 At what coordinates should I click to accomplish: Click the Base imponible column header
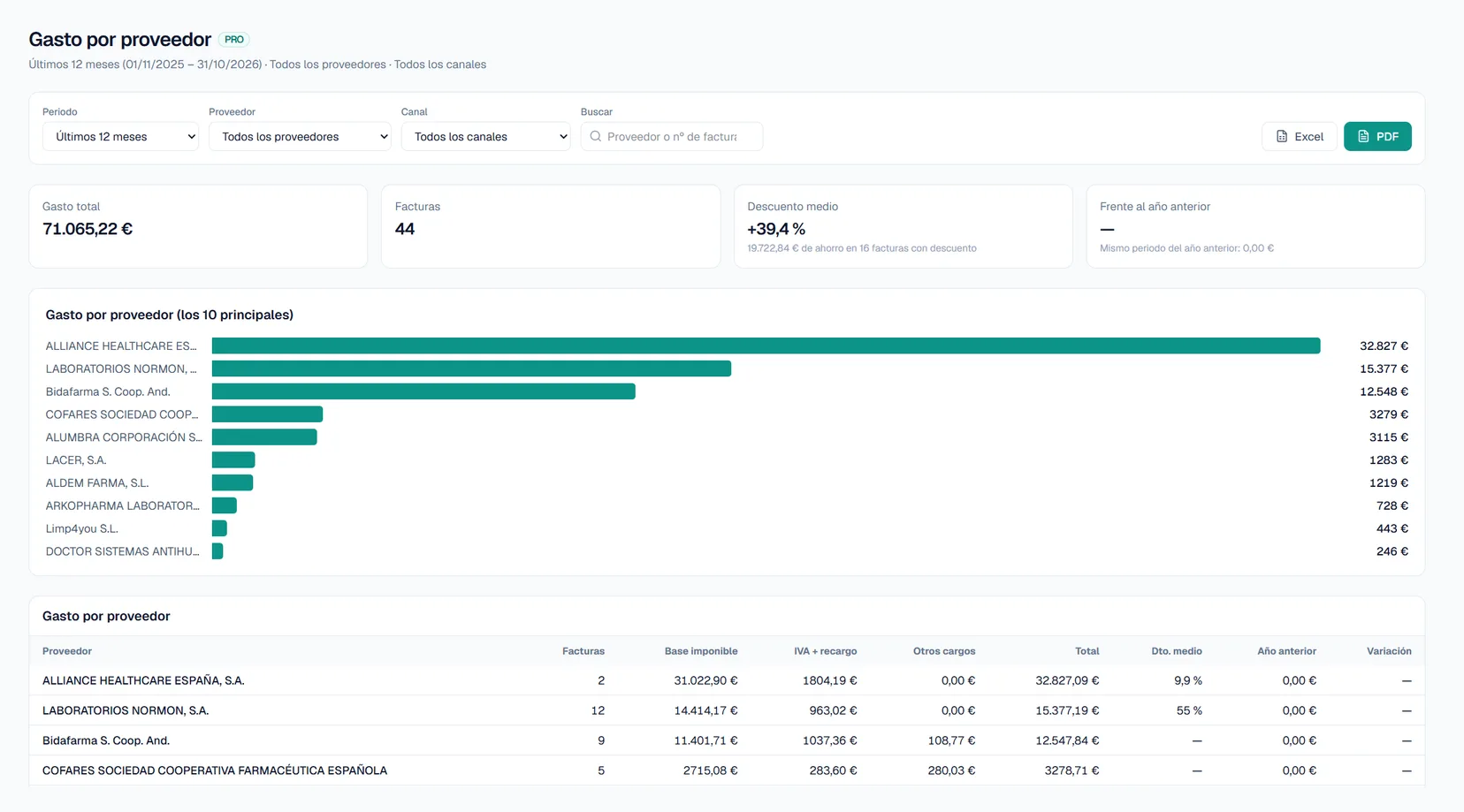point(701,651)
